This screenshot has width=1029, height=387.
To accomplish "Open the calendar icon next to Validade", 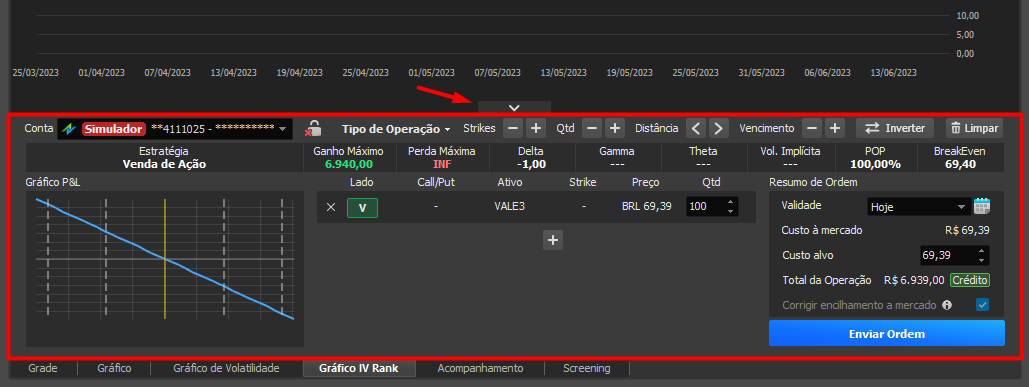I will point(982,206).
